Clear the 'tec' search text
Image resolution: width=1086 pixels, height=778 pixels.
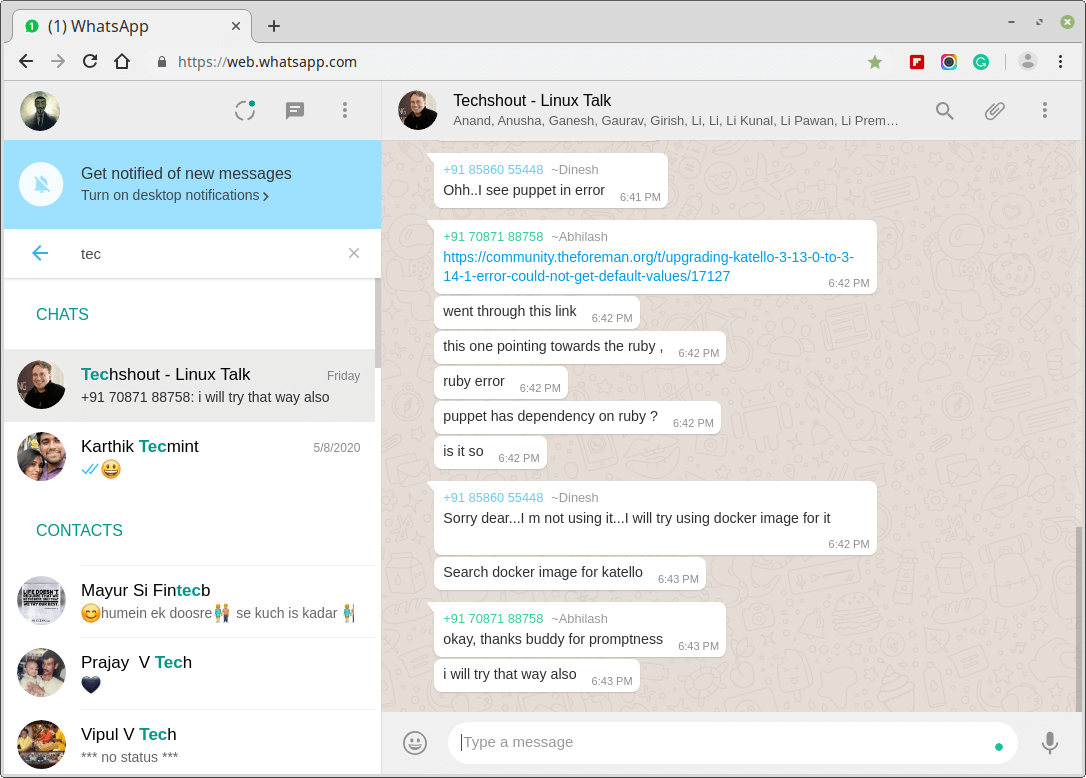(353, 253)
